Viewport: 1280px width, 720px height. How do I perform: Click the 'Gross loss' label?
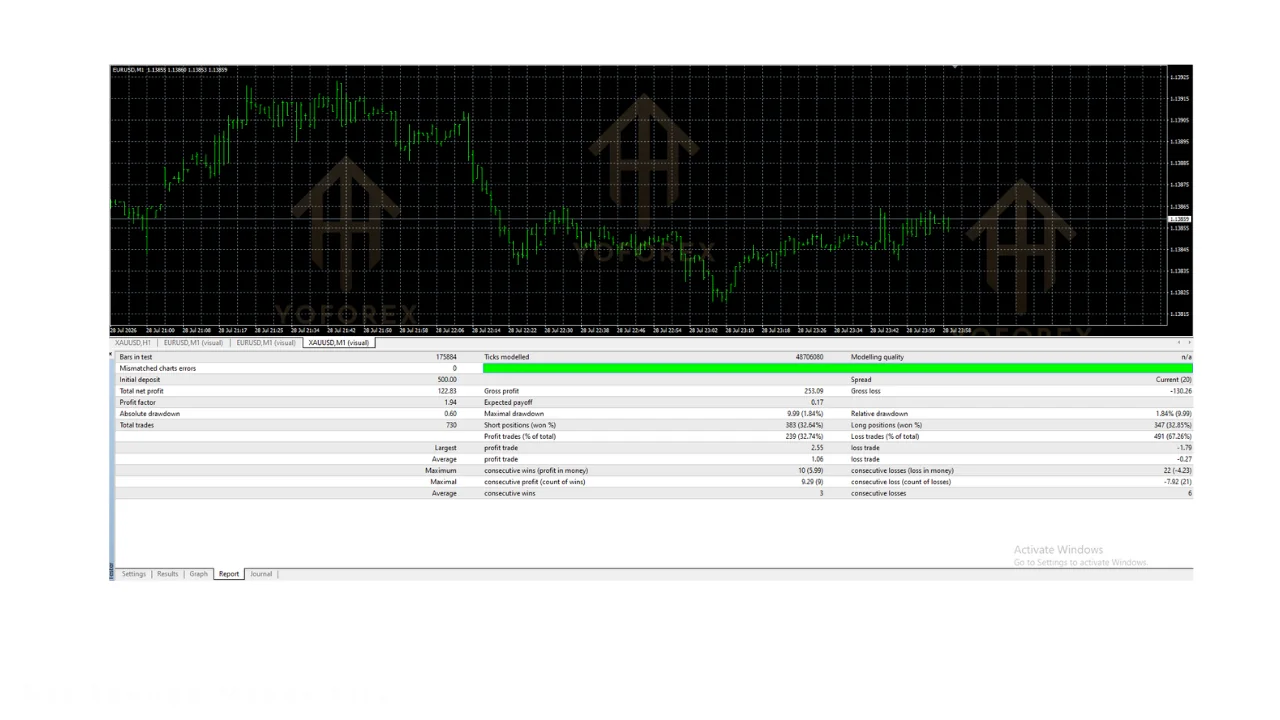click(866, 391)
